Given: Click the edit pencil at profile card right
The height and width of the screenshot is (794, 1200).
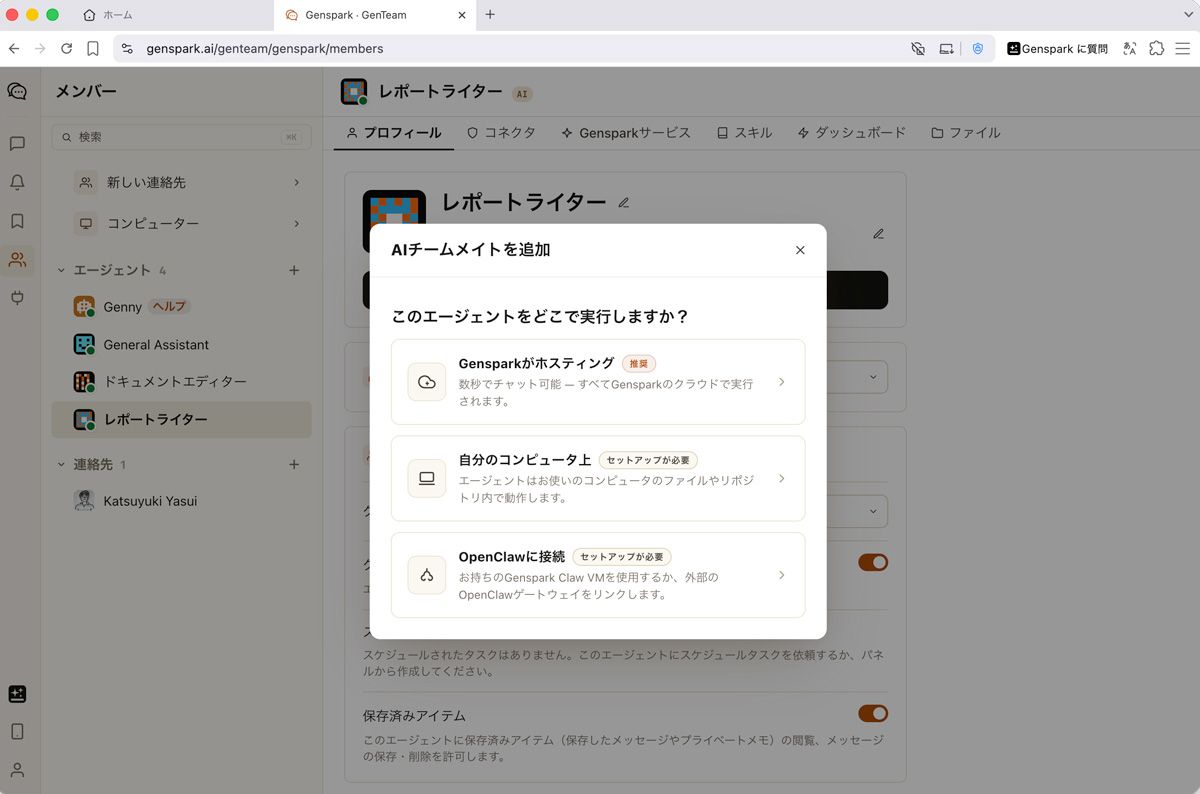Looking at the screenshot, I should pos(878,234).
